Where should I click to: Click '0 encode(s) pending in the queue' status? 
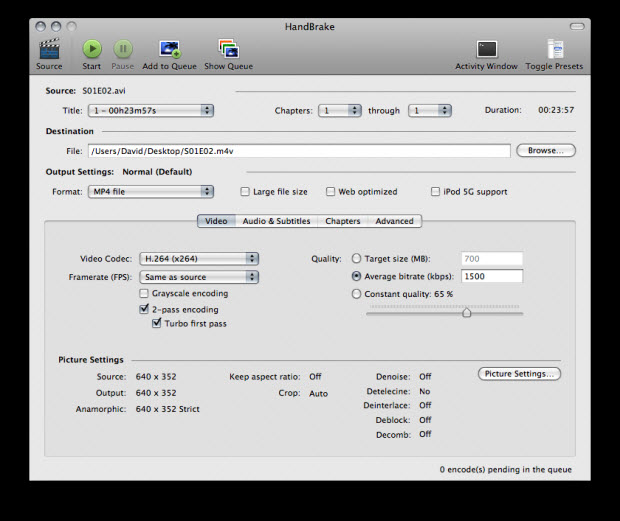(506, 470)
